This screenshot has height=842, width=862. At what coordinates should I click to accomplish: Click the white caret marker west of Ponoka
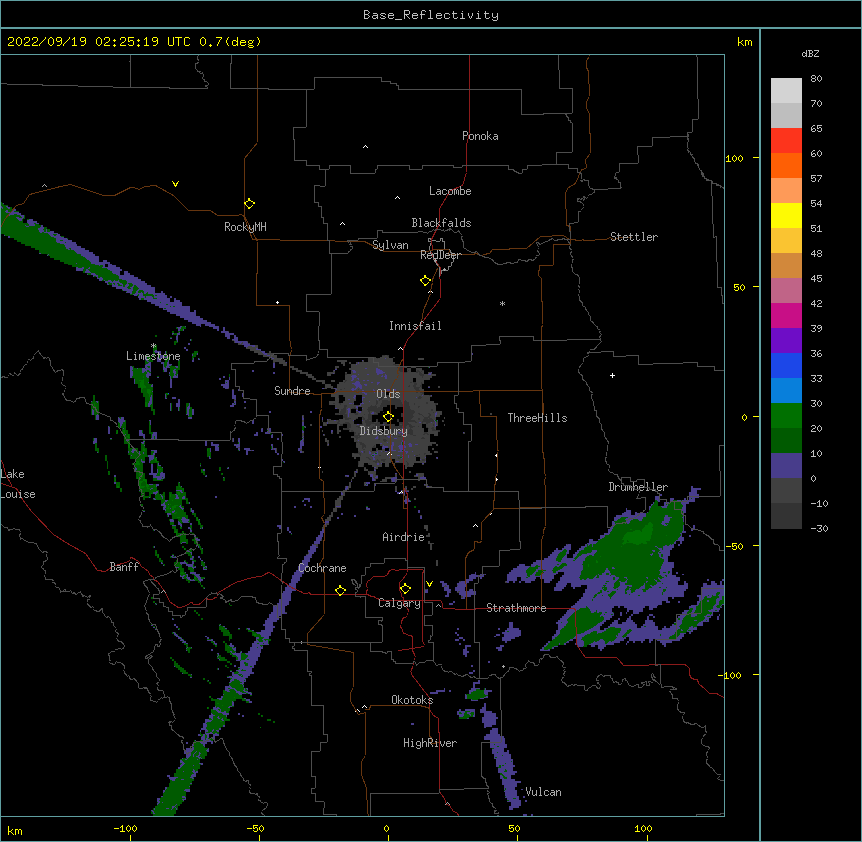(365, 147)
